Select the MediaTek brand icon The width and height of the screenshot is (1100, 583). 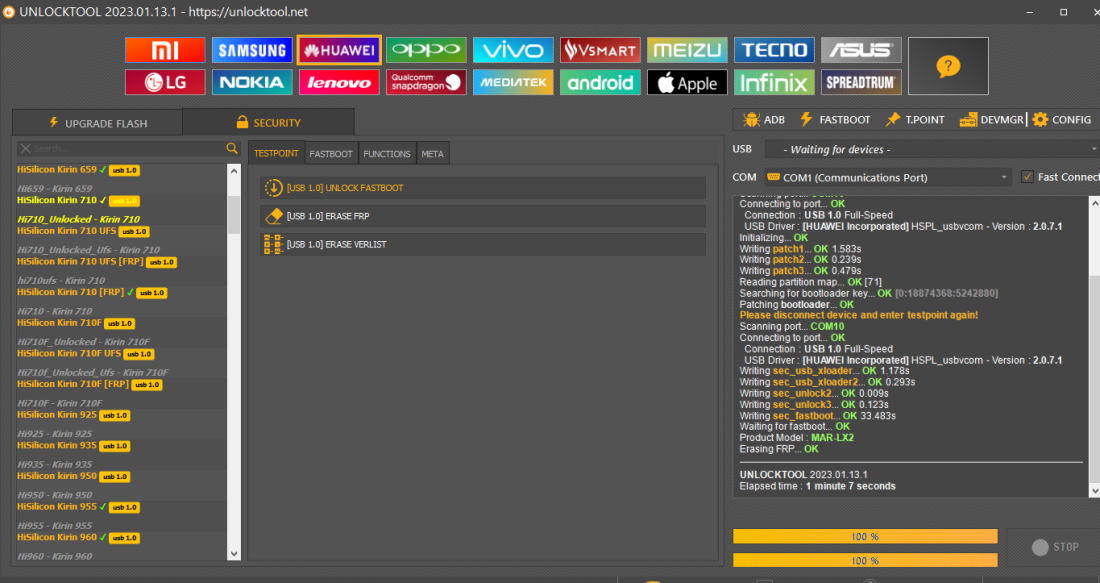point(513,82)
